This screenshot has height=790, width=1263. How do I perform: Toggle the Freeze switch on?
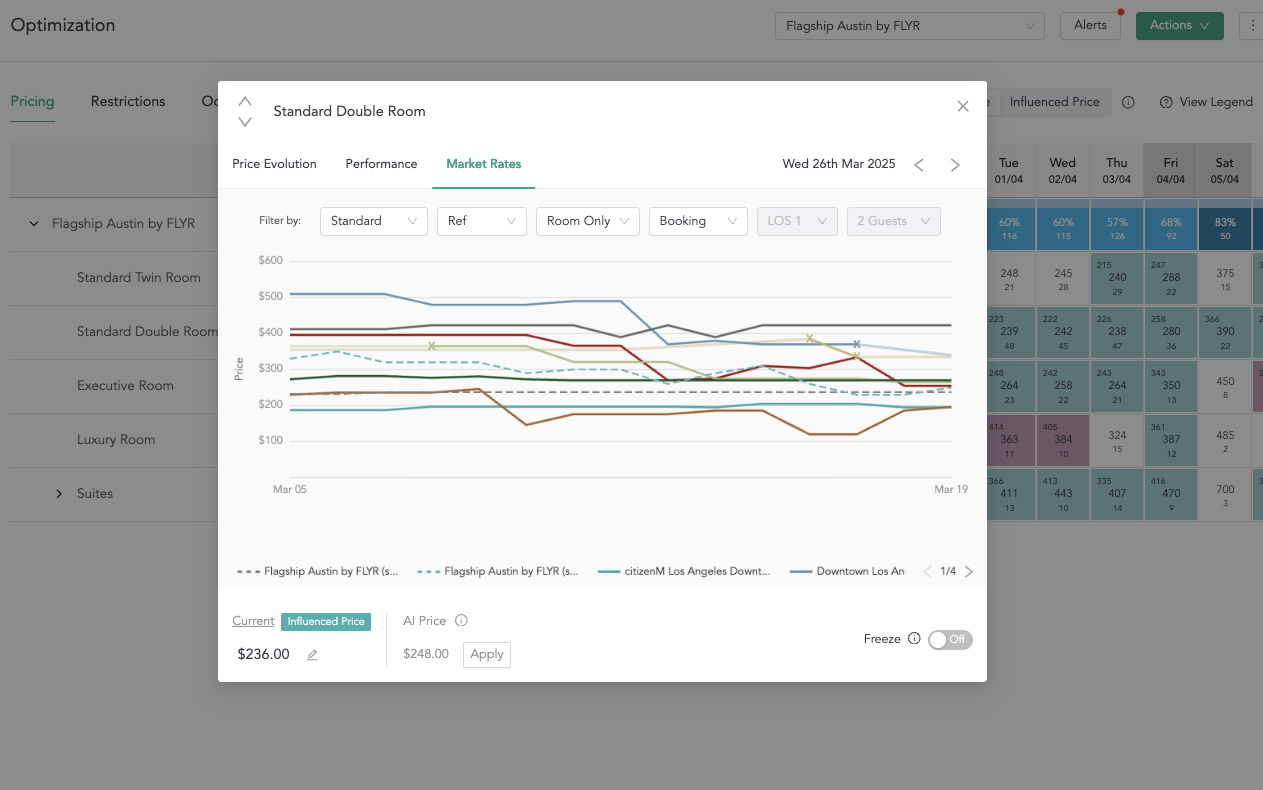click(950, 639)
